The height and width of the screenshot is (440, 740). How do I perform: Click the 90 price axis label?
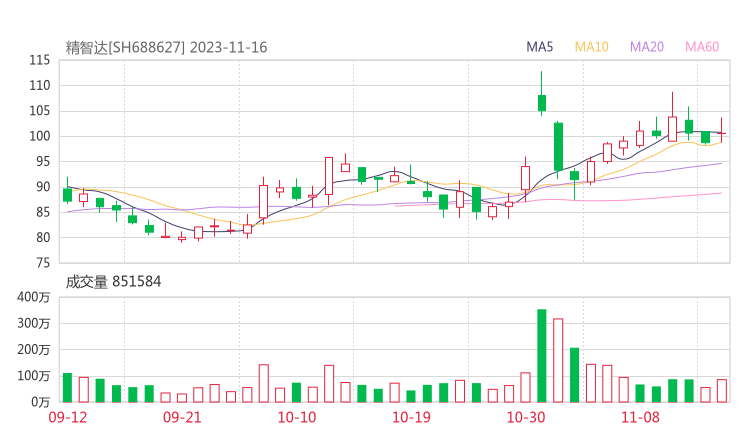[43, 187]
